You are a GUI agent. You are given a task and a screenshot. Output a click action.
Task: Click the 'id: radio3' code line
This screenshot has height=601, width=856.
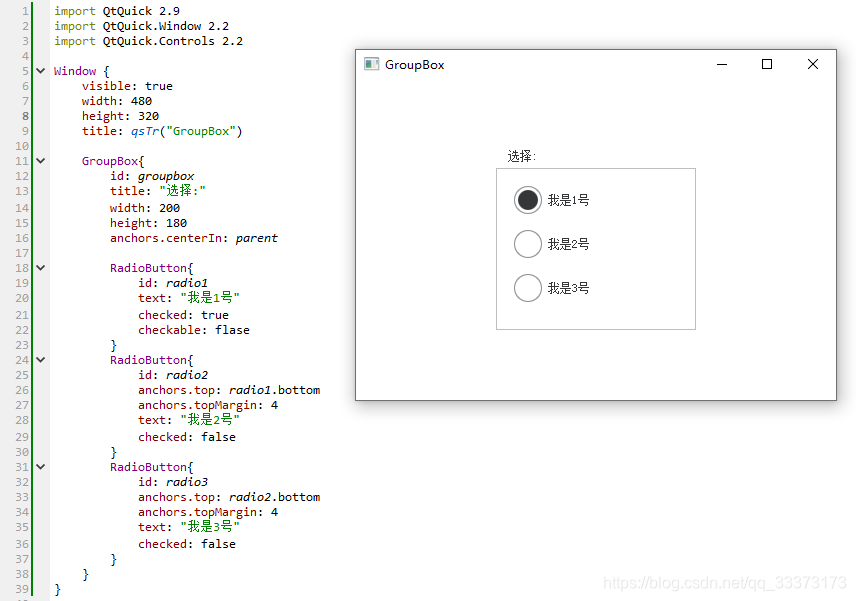point(173,482)
